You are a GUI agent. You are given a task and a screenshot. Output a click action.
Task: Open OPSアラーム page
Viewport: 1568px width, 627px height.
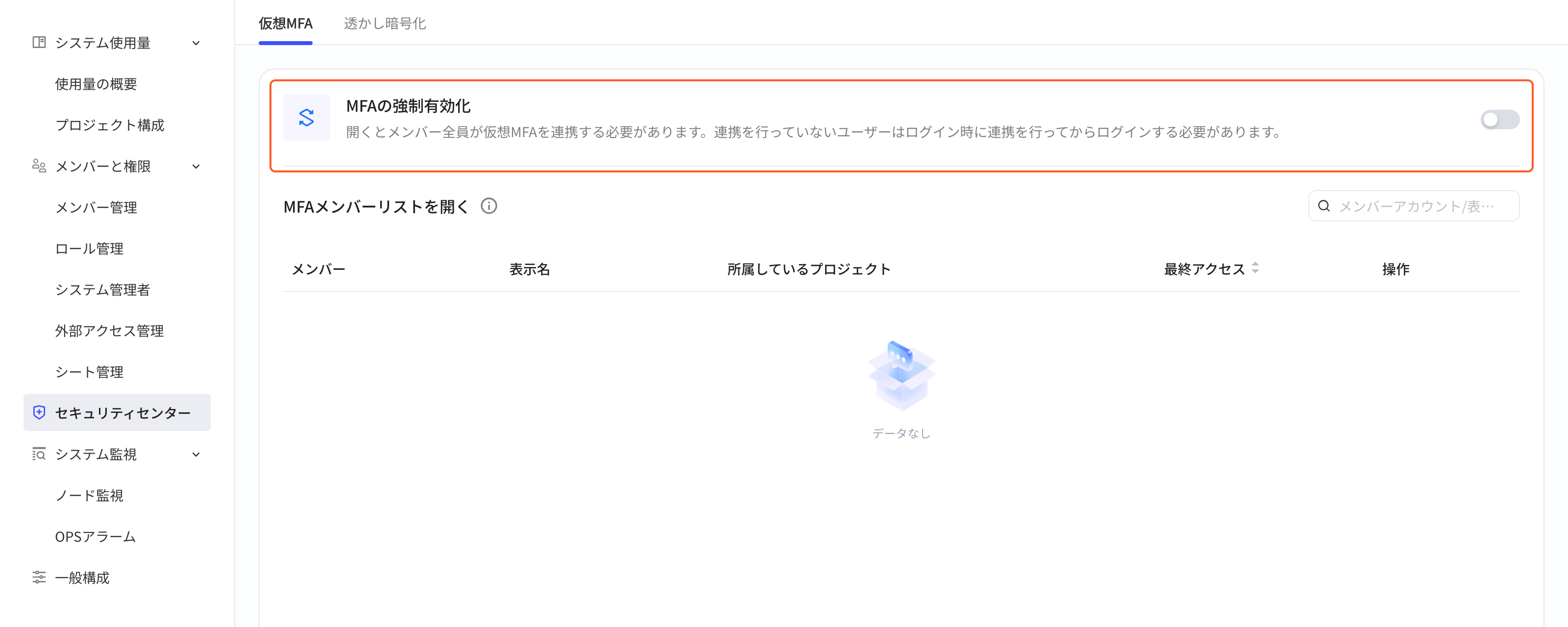(95, 536)
